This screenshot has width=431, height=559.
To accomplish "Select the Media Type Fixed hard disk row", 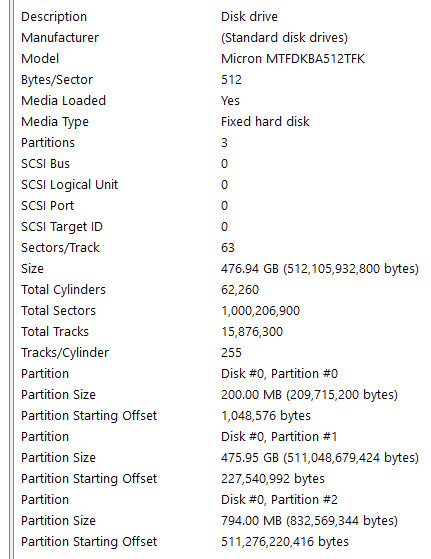I will (x=222, y=122).
